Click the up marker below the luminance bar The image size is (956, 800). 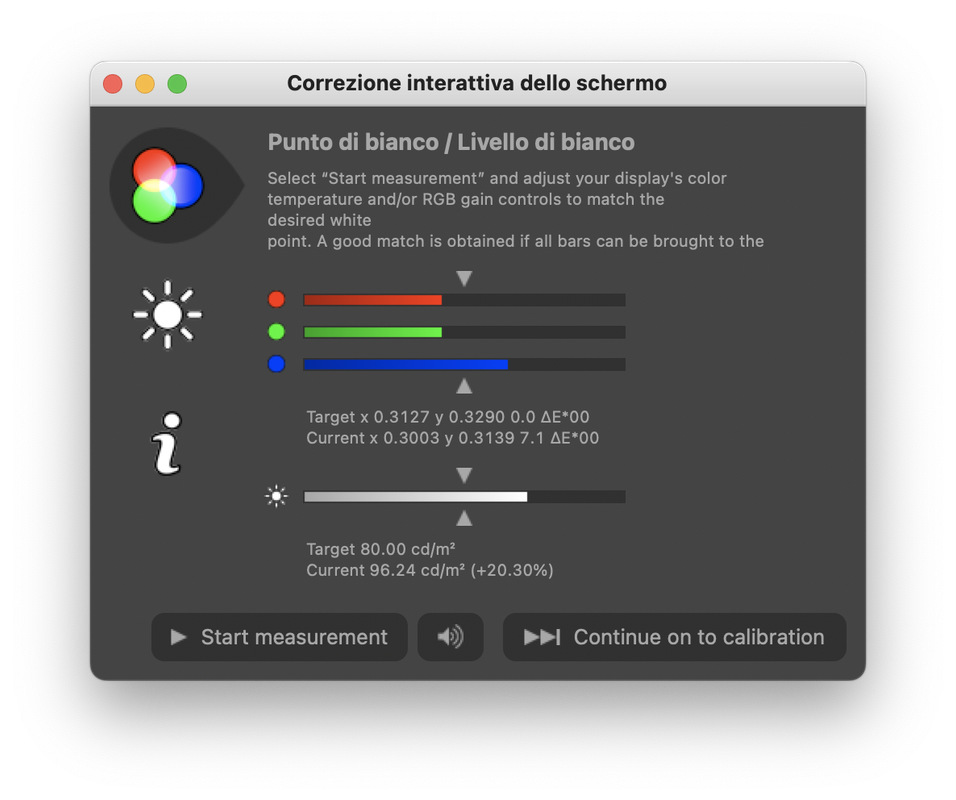click(464, 518)
